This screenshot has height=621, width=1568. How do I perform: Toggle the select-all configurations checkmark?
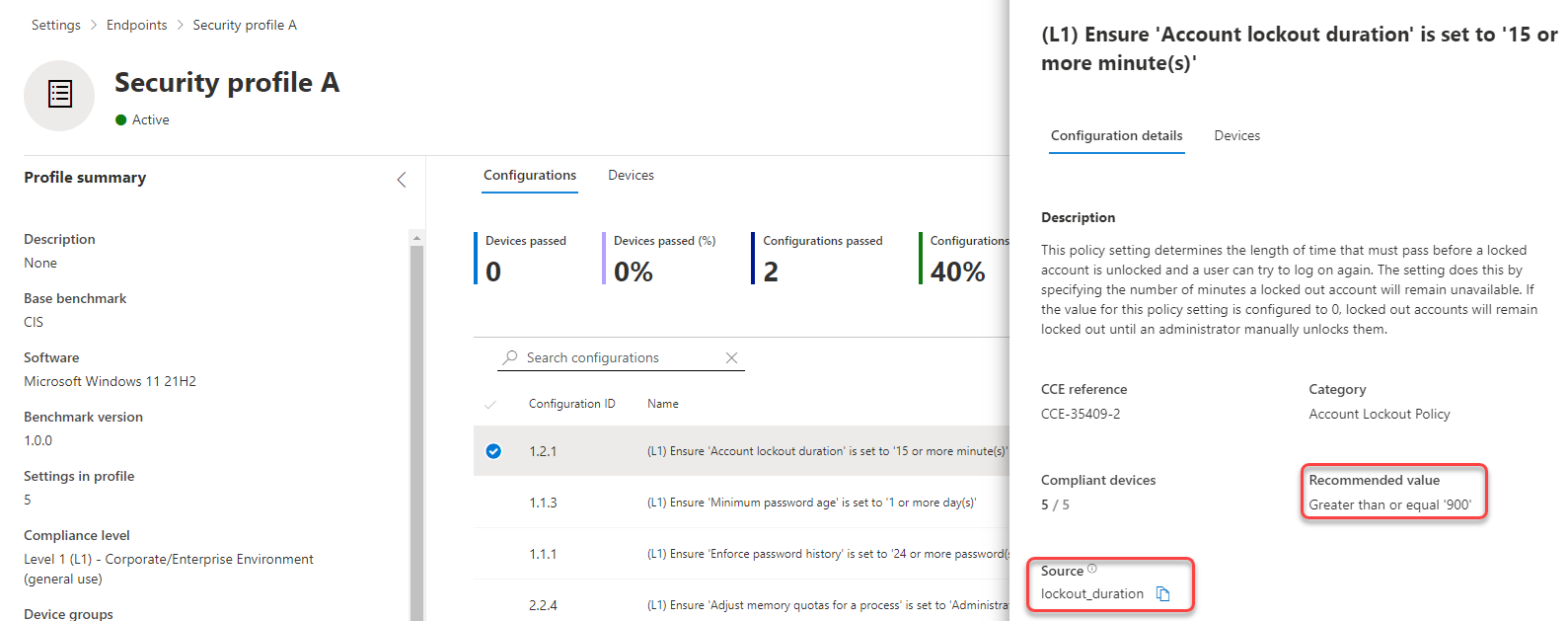(x=490, y=405)
